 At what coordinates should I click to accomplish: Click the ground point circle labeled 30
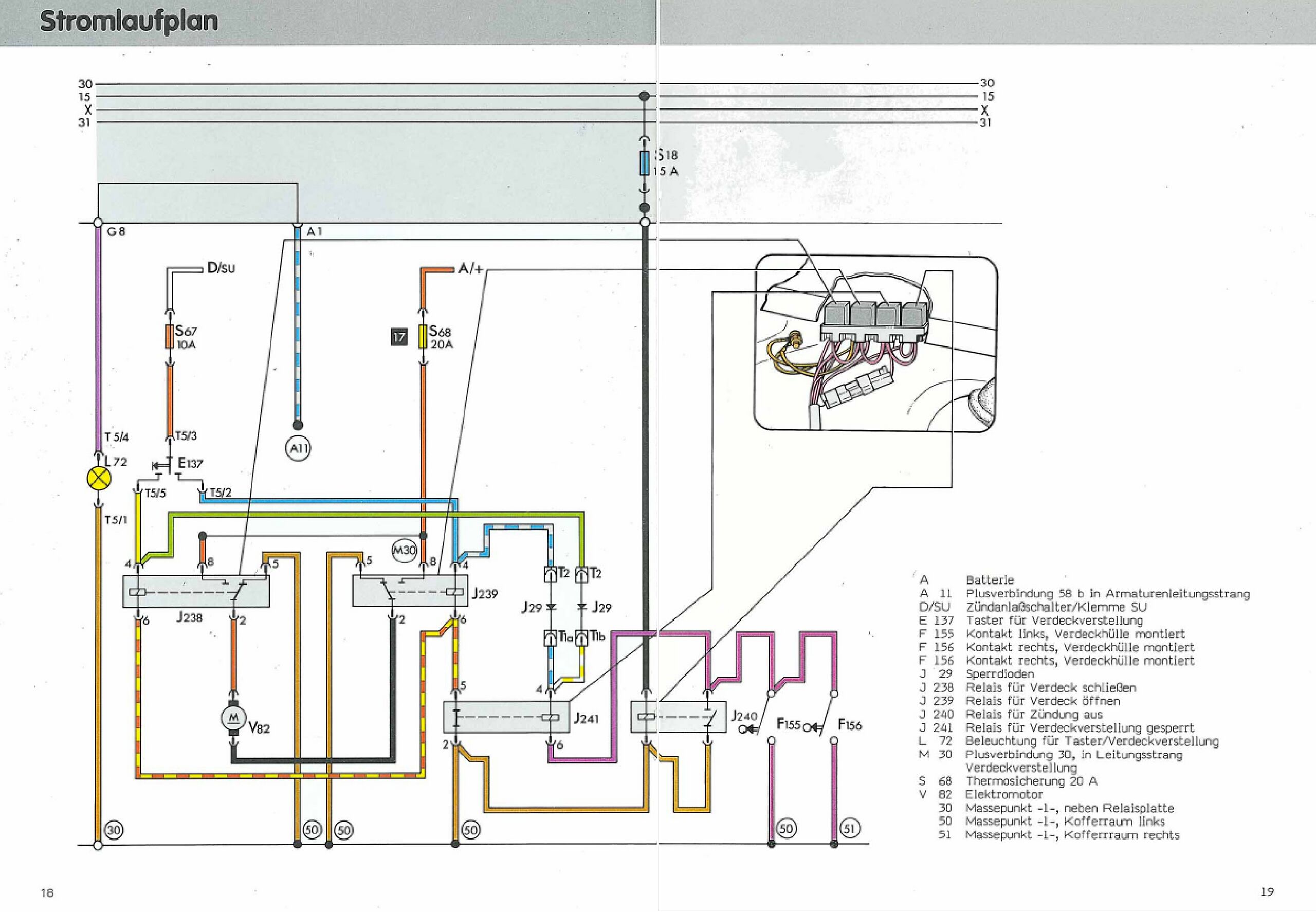click(114, 830)
